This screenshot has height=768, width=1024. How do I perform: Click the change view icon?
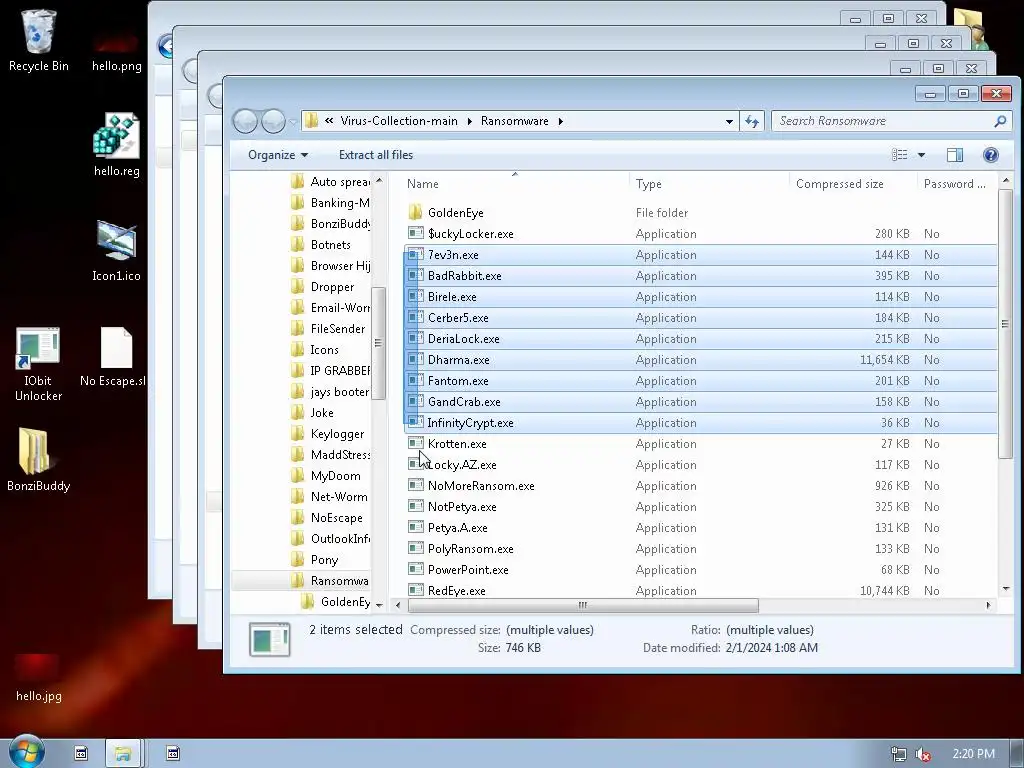click(x=900, y=155)
